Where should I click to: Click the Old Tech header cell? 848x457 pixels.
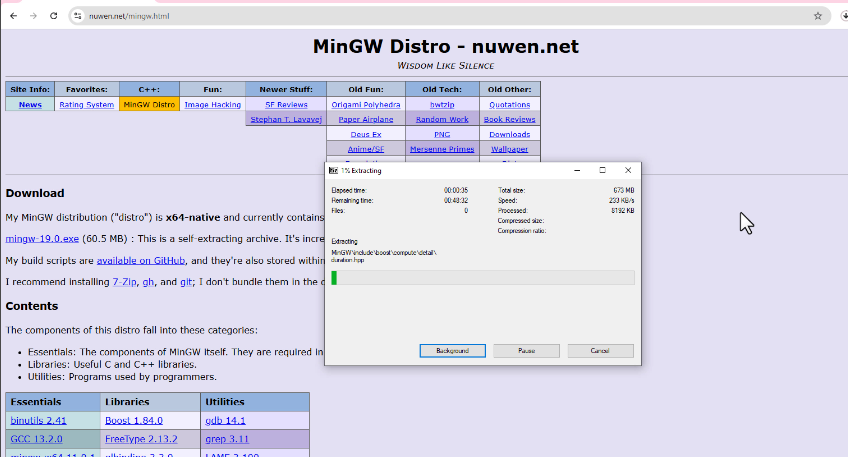click(x=442, y=90)
